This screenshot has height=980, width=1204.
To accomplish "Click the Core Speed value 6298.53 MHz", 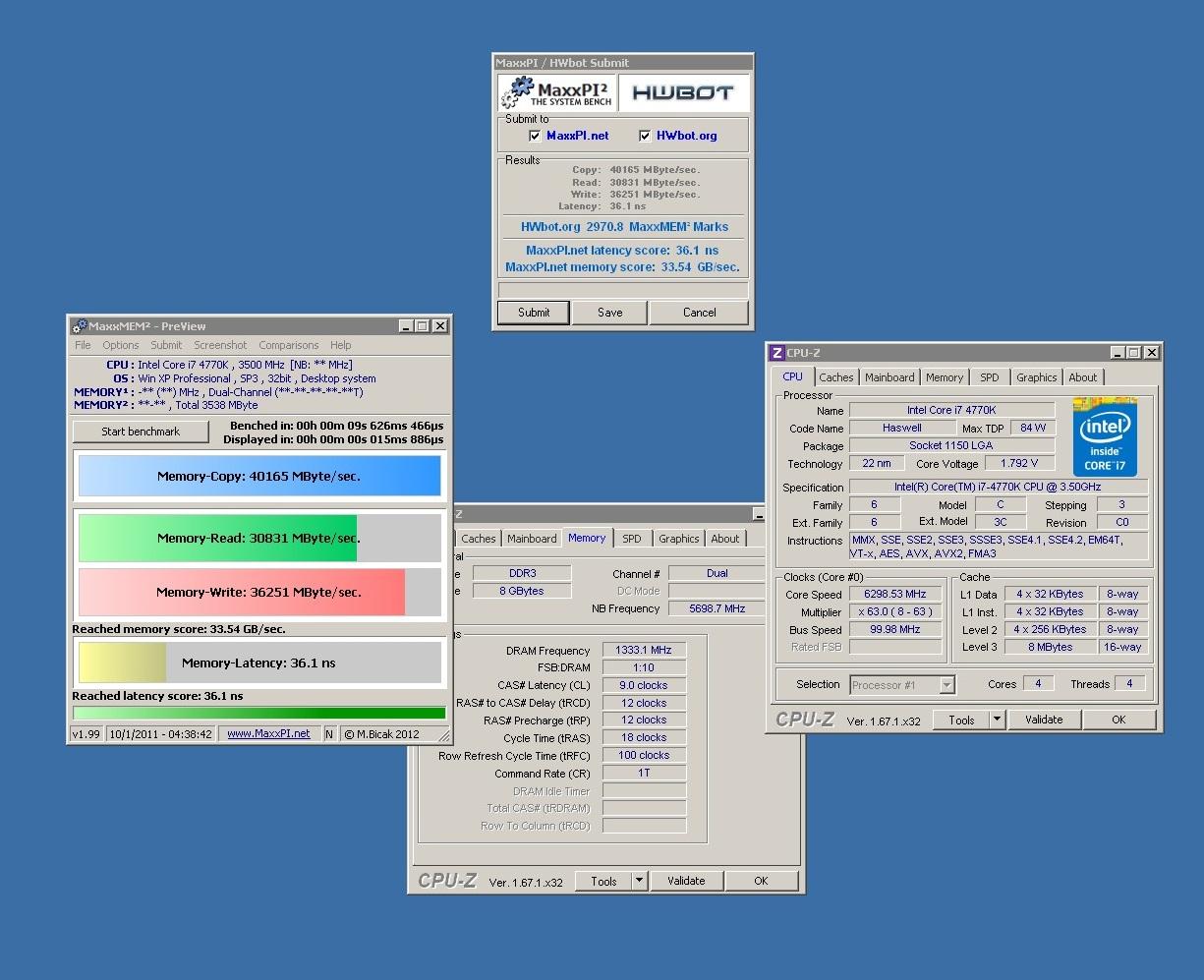I will tap(895, 595).
